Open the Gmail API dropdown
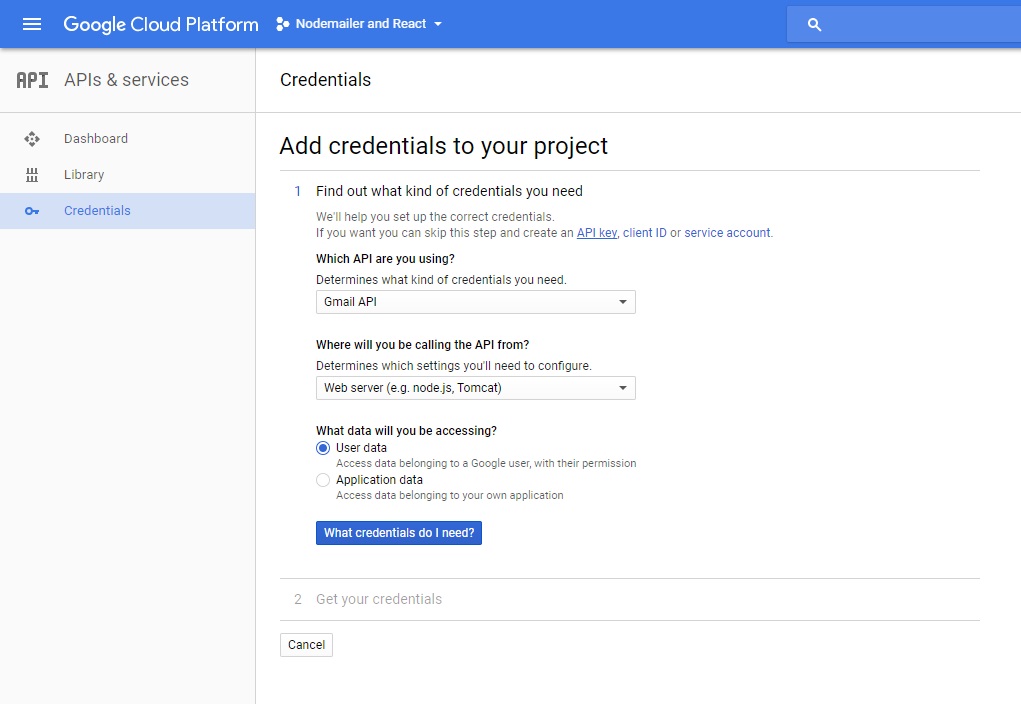This screenshot has height=704, width=1021. 475,302
